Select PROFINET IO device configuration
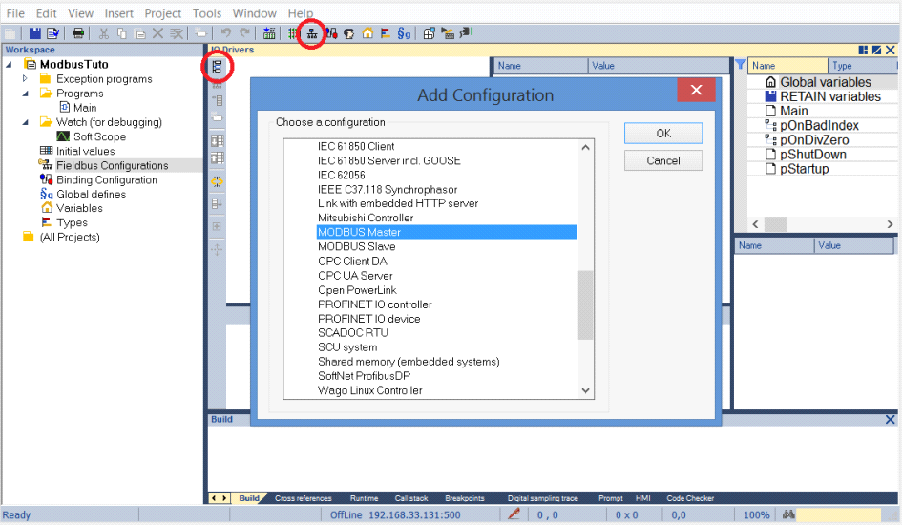The width and height of the screenshot is (904, 526). (x=369, y=319)
